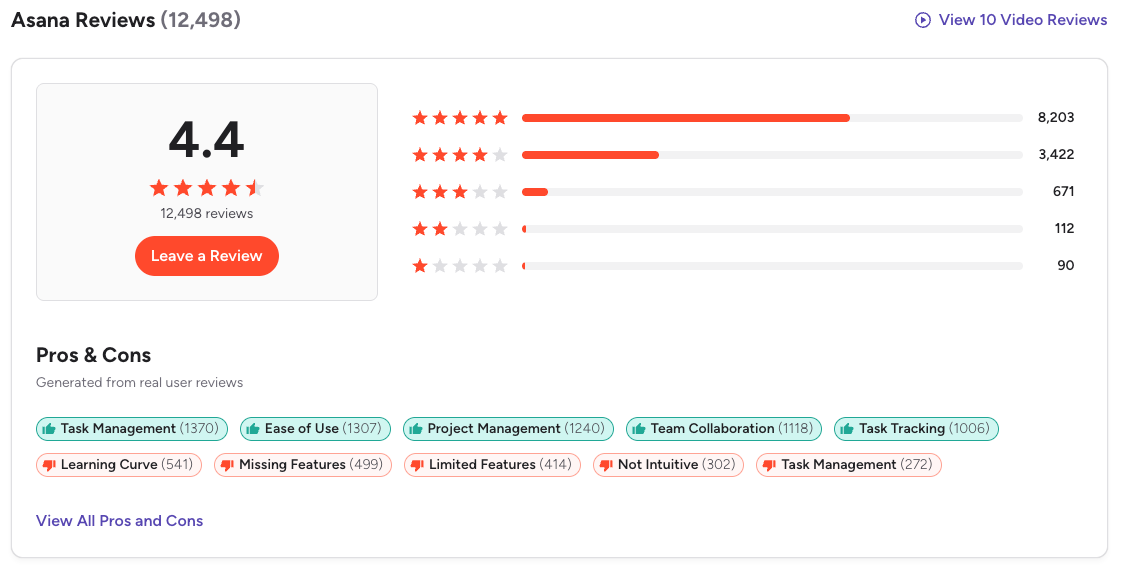Select the Ease of Use pro tag
This screenshot has height=570, width=1140.
point(316,429)
